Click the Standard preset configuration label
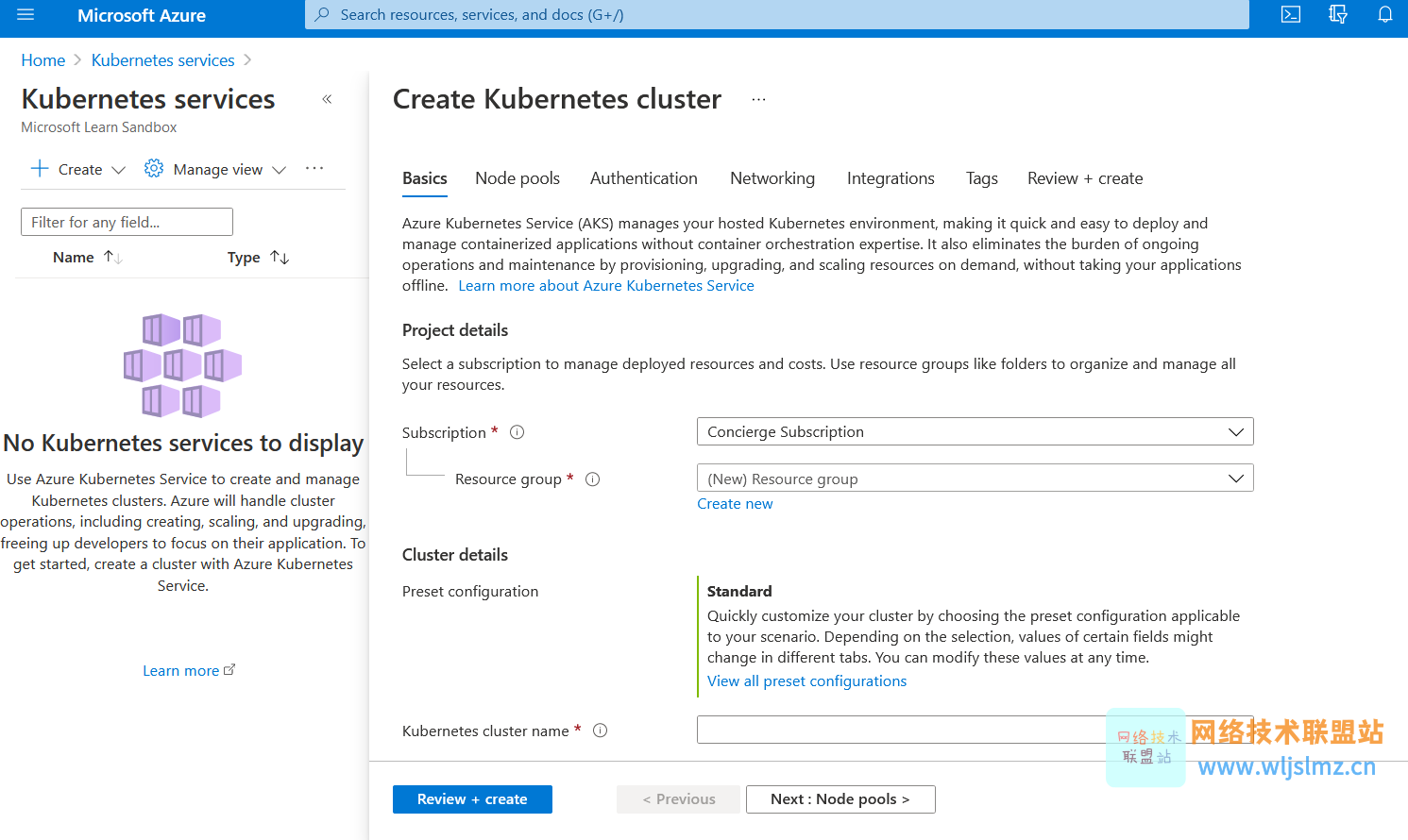Screen dimensions: 1408x840 739,591
